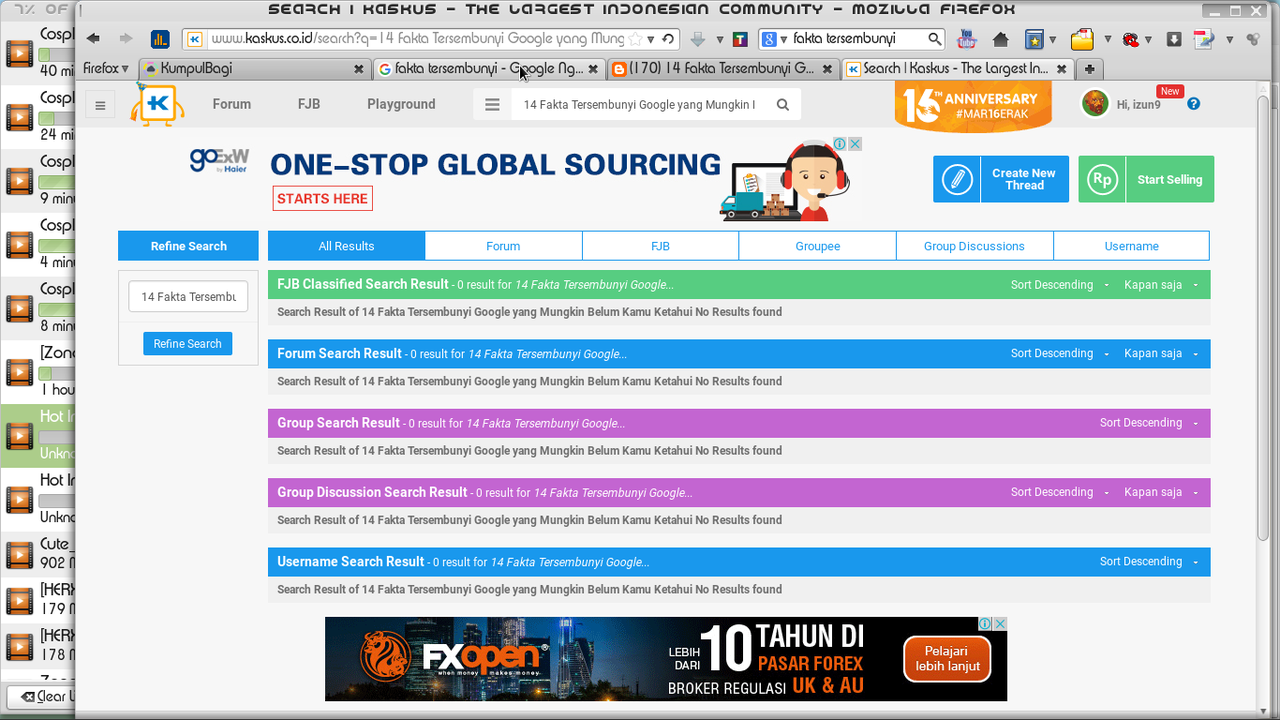Open URL history dropdown in address bar
The image size is (1280, 720).
click(x=651, y=39)
